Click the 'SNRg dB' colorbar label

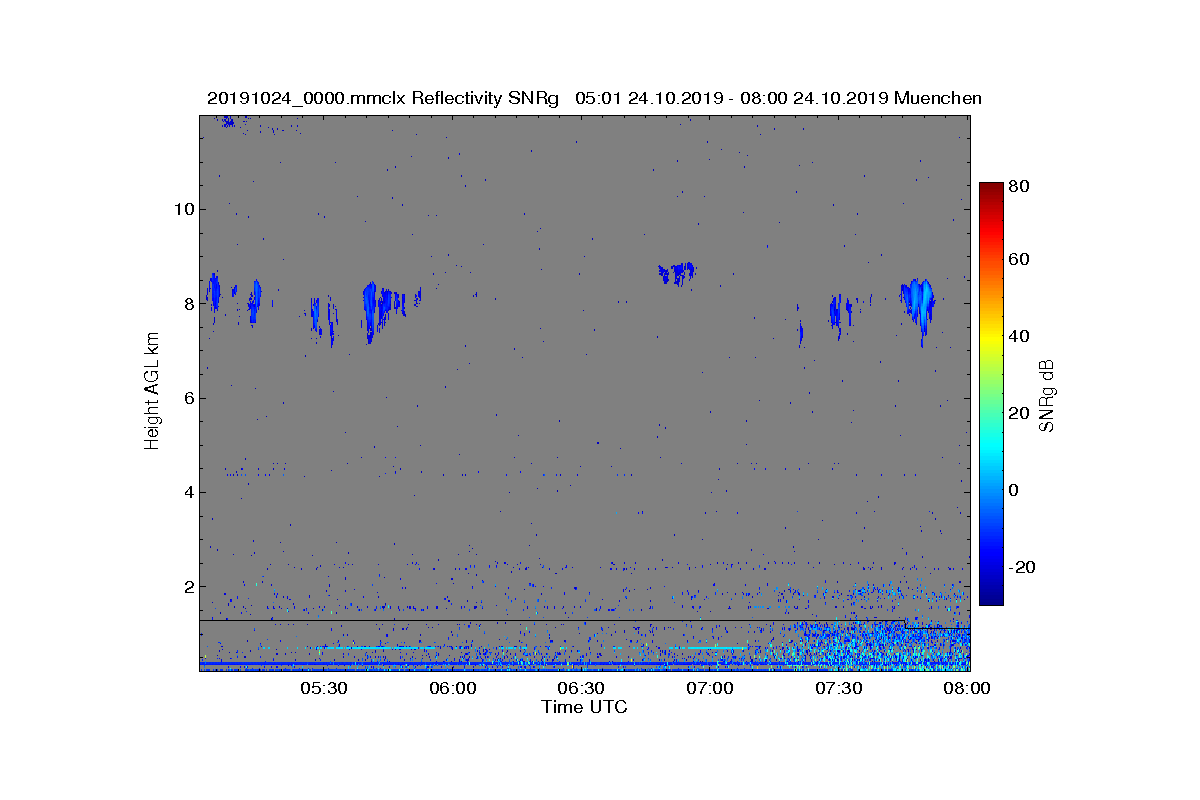point(1048,395)
